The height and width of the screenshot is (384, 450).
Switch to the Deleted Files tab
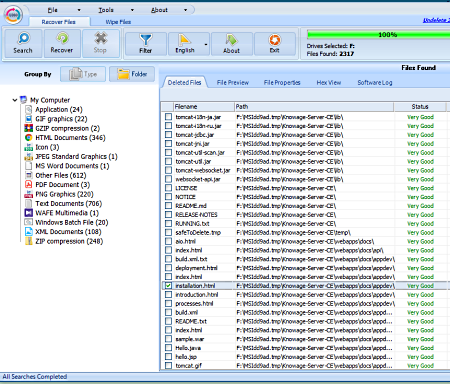pyautogui.click(x=185, y=82)
